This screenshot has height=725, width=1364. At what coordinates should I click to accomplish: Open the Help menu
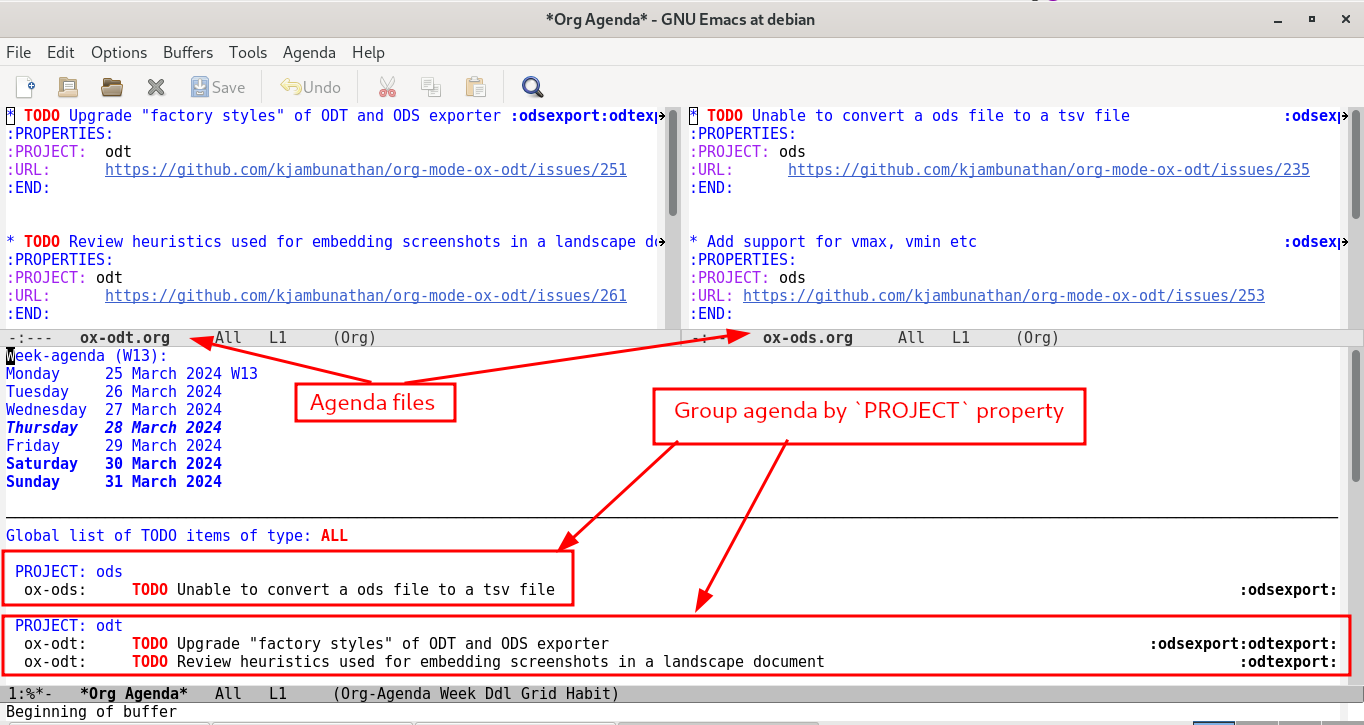coord(368,52)
